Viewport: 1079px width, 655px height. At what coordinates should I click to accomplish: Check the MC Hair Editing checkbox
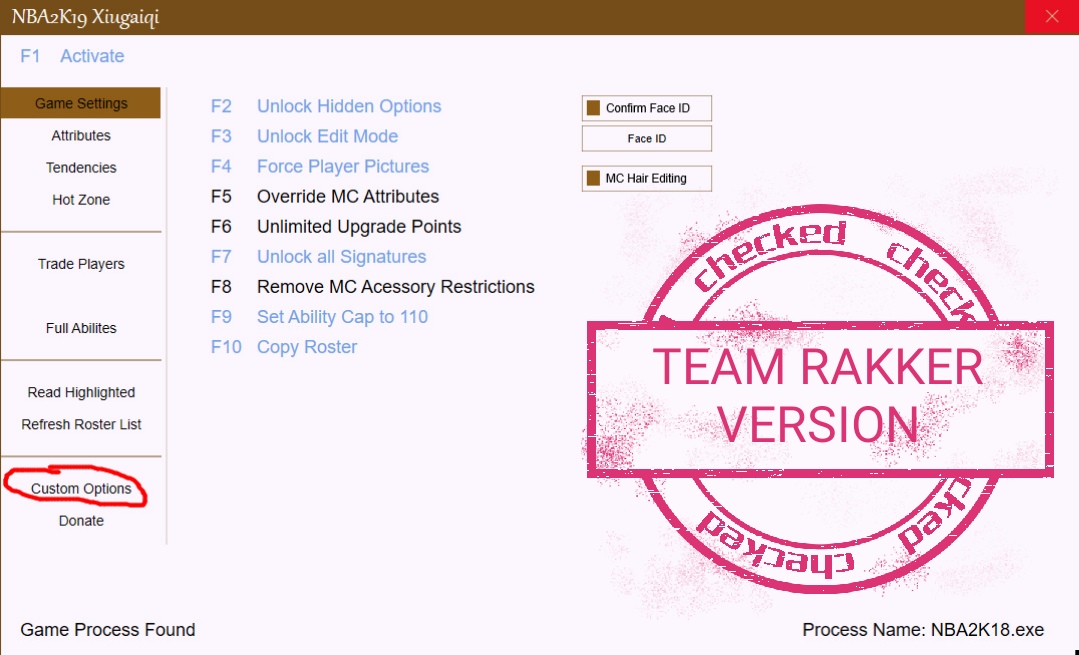tap(593, 178)
